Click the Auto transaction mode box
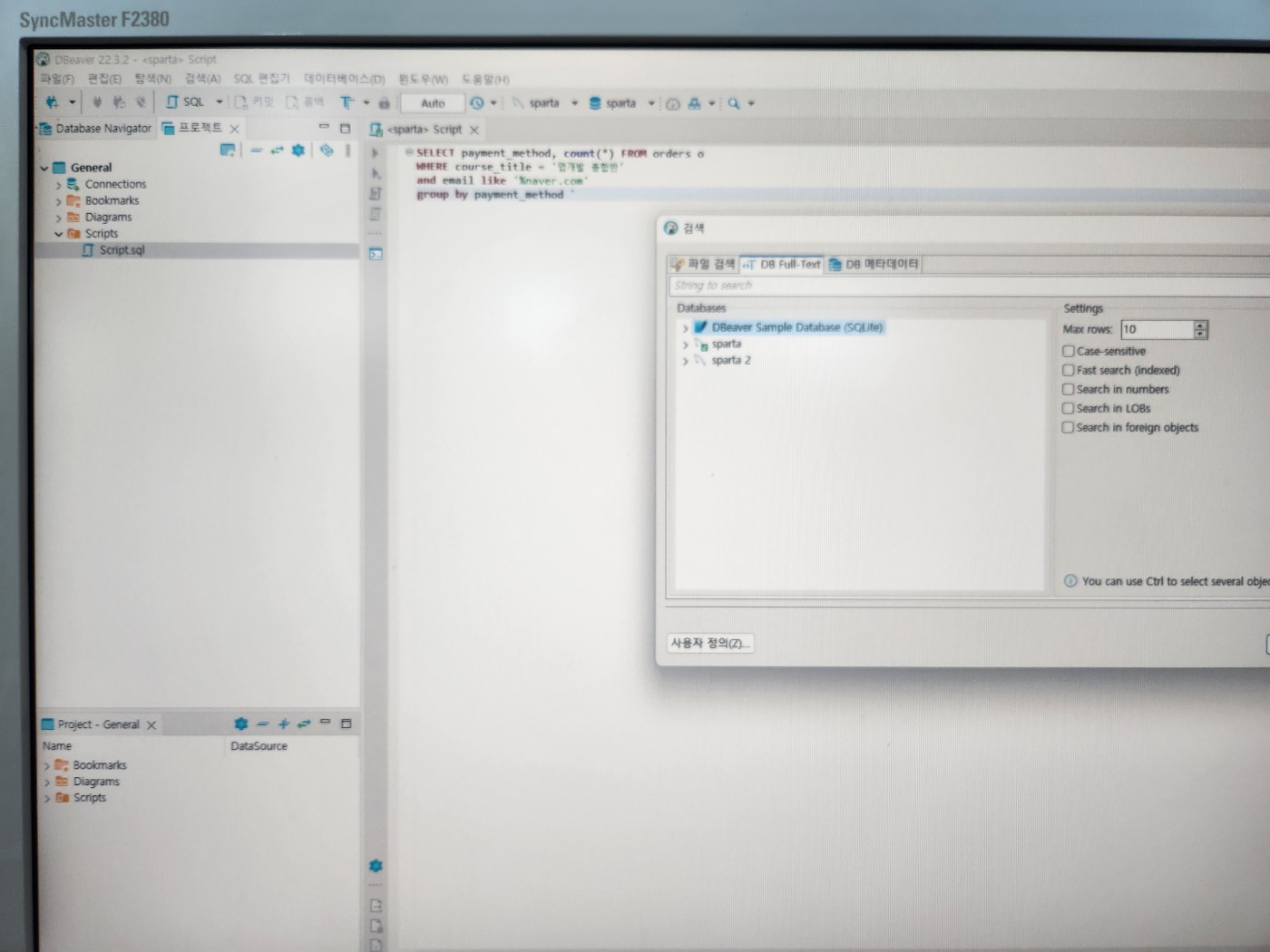The height and width of the screenshot is (952, 1270). tap(433, 103)
